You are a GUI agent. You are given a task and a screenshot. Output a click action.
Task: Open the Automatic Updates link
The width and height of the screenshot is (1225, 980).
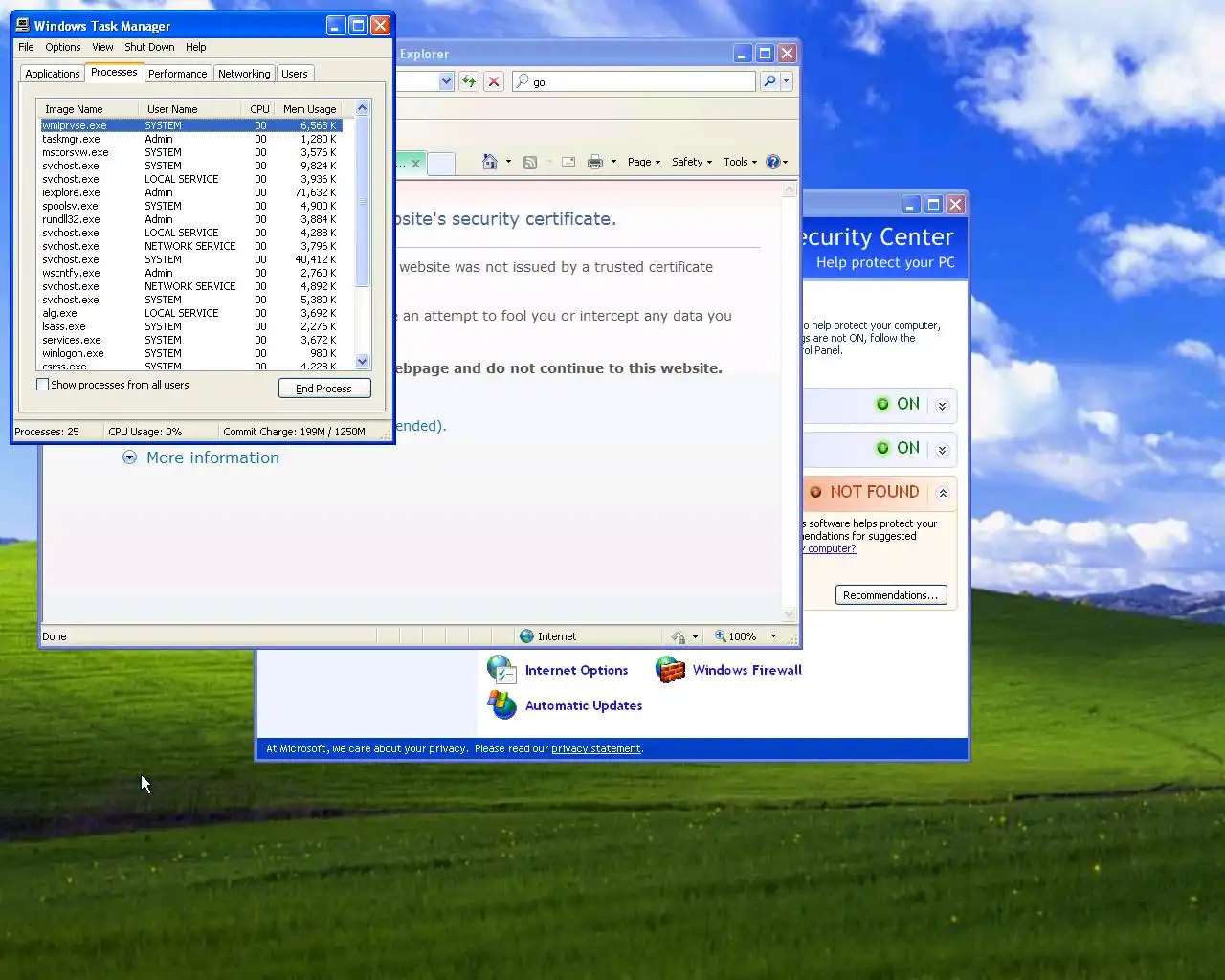click(584, 705)
